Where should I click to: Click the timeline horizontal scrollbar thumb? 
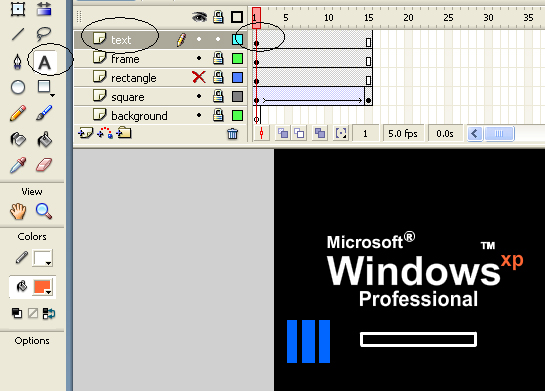499,134
